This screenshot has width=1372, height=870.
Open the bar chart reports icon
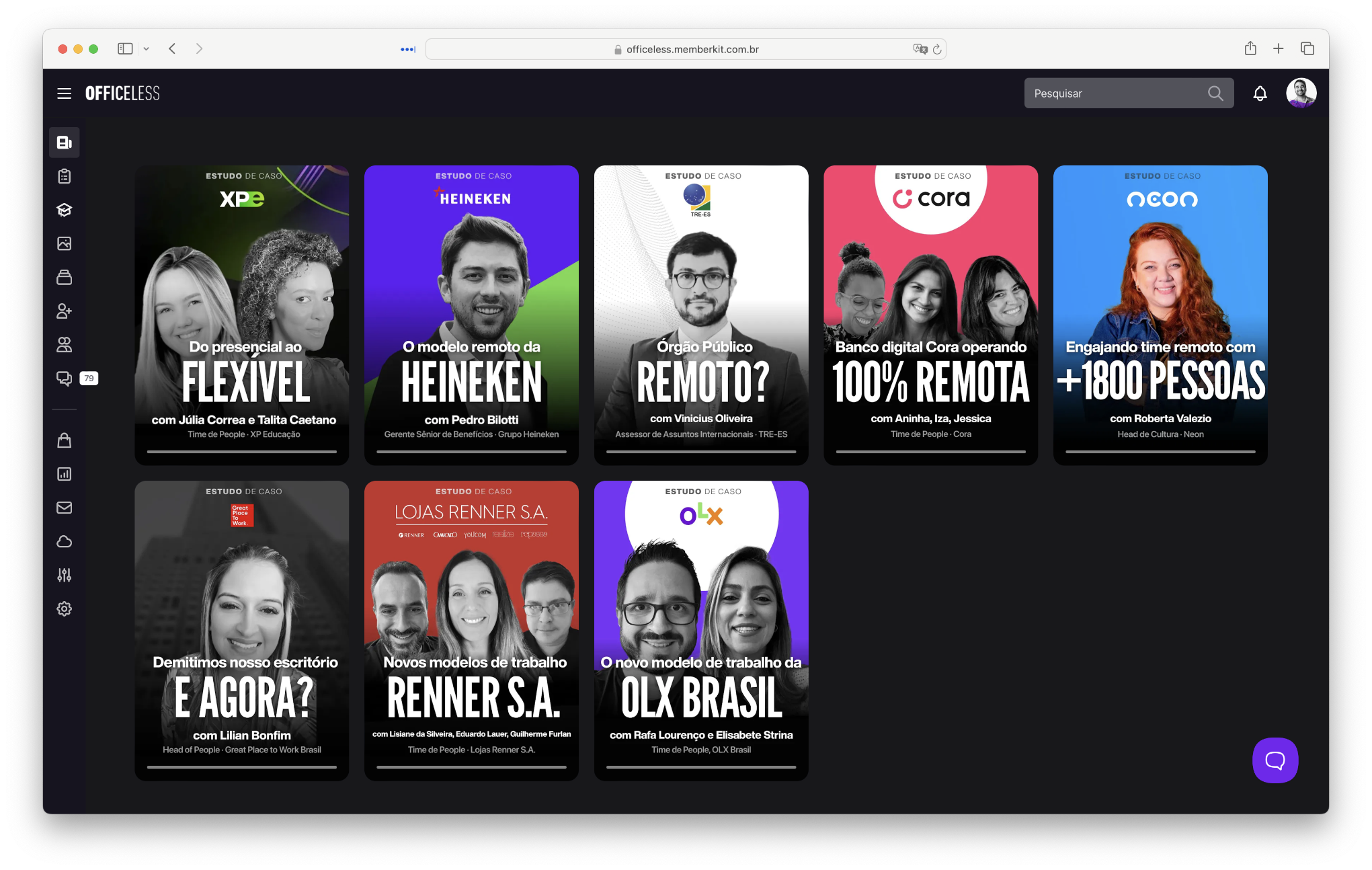(x=64, y=473)
